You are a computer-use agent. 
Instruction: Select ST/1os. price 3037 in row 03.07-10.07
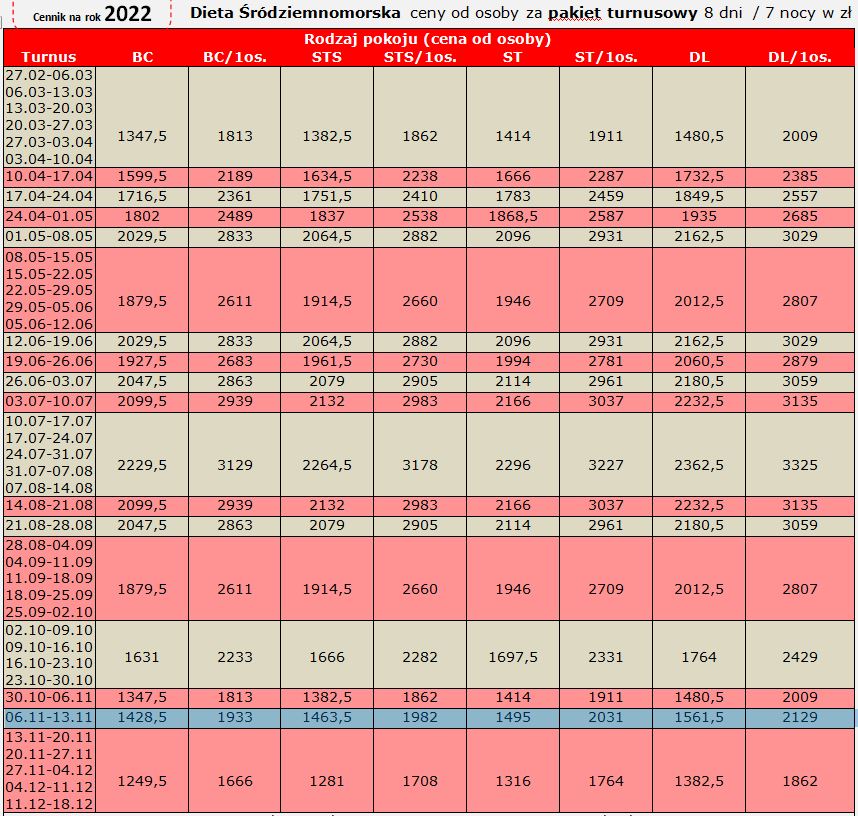point(606,401)
